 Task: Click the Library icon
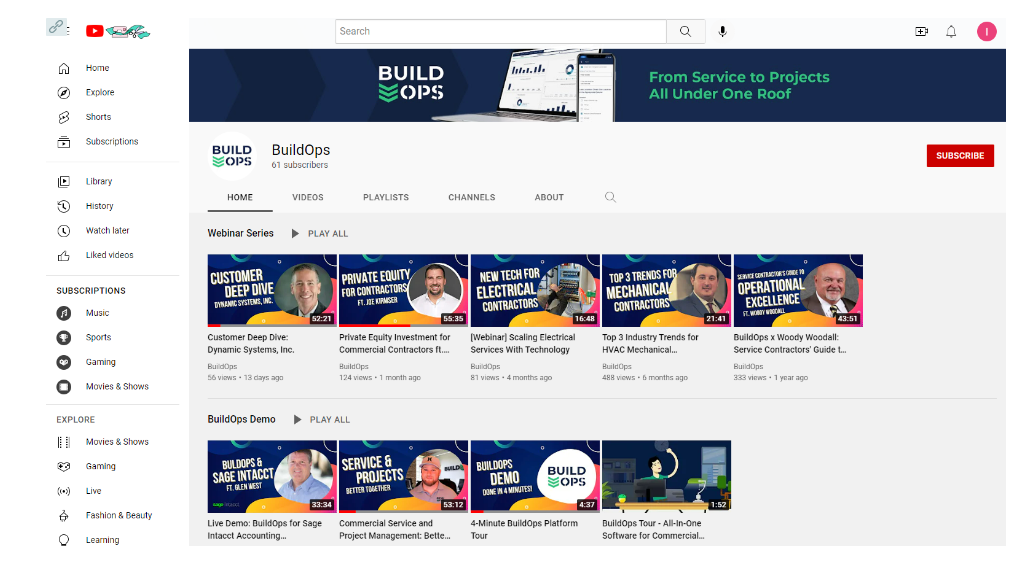click(63, 182)
